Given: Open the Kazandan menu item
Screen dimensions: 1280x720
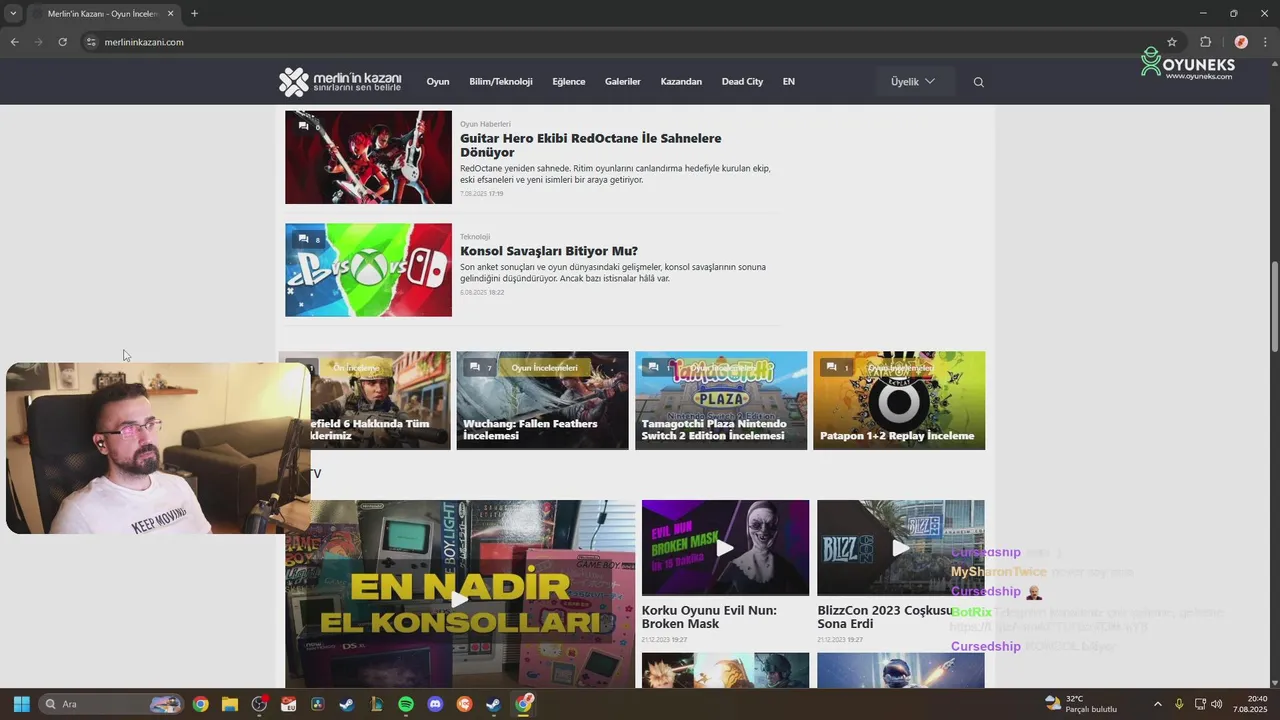Looking at the screenshot, I should tap(681, 82).
